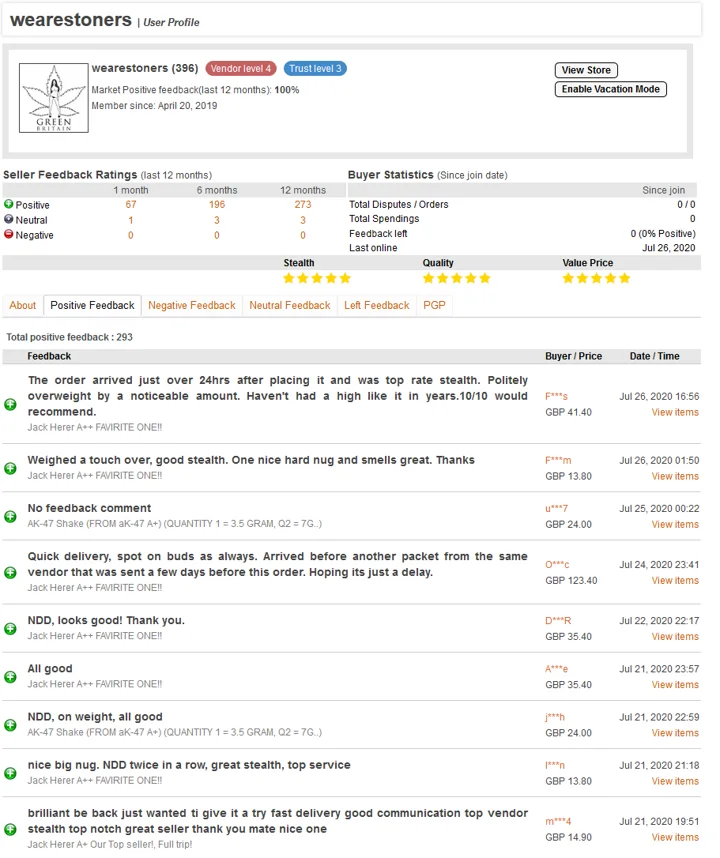
Task: Click the Vendor level 4 badge
Action: (241, 68)
